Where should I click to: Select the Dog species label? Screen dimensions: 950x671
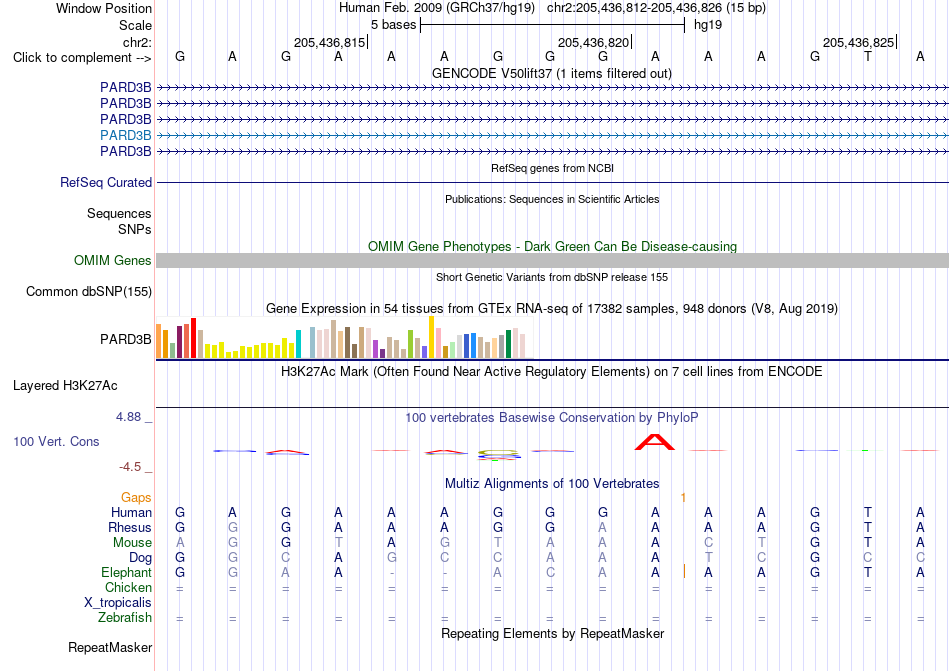(x=140, y=557)
